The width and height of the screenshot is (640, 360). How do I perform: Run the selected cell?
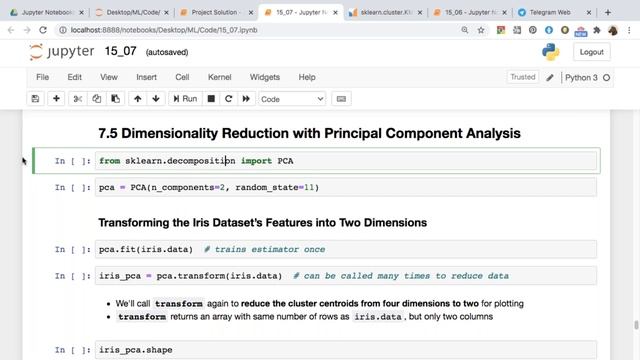(185, 99)
